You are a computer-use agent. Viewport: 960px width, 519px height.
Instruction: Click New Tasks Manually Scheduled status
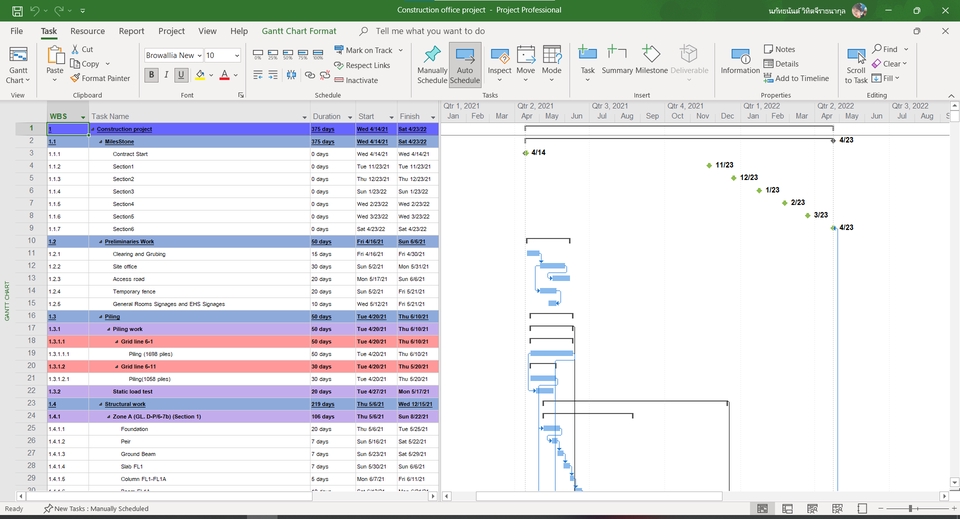click(96, 509)
